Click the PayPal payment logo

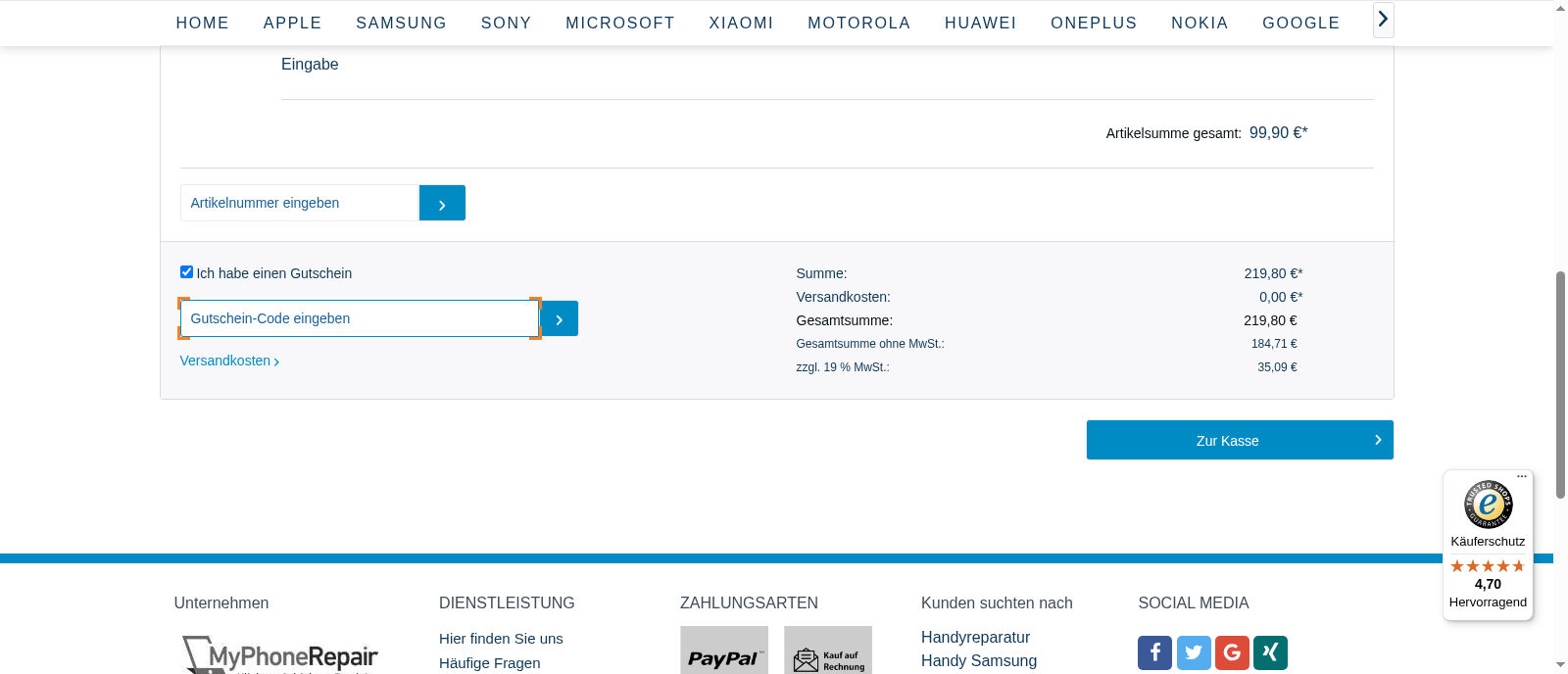(x=724, y=650)
